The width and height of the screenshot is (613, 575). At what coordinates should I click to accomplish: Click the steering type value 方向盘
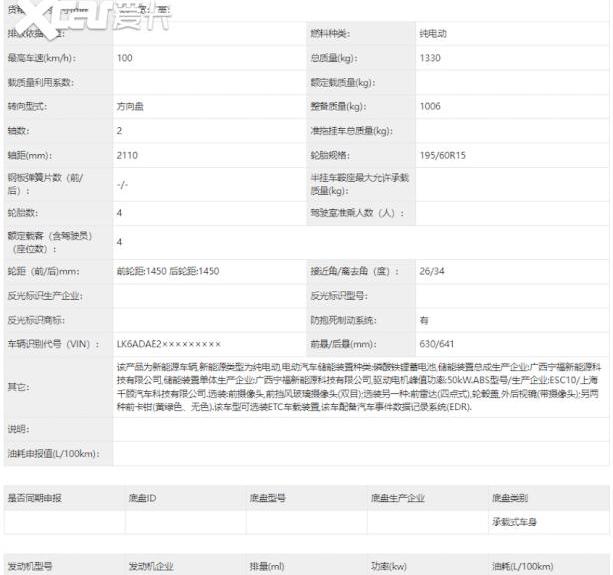tap(130, 106)
